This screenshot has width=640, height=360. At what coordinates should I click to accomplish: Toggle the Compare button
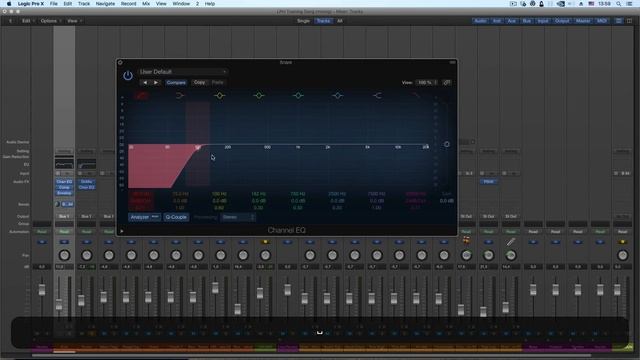(x=176, y=82)
